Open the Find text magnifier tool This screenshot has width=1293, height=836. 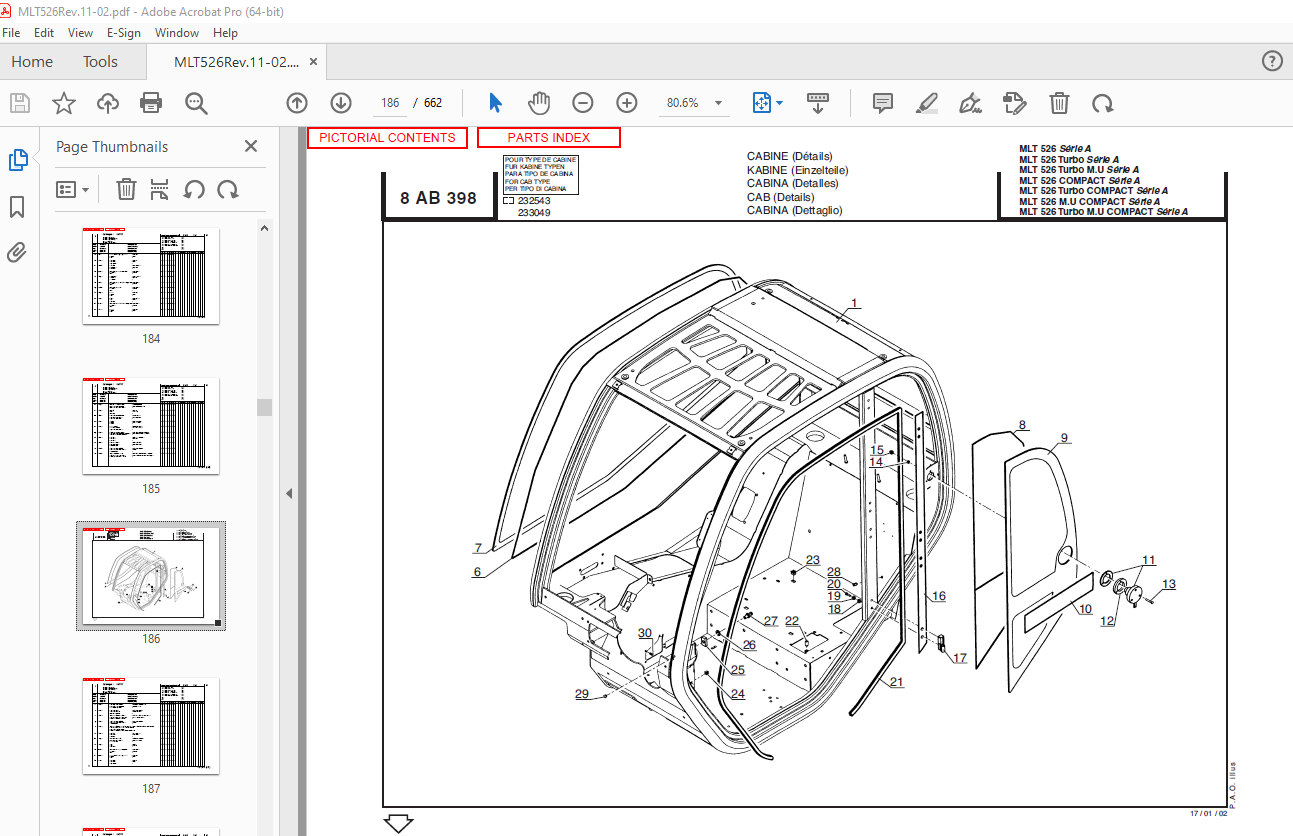click(x=196, y=103)
